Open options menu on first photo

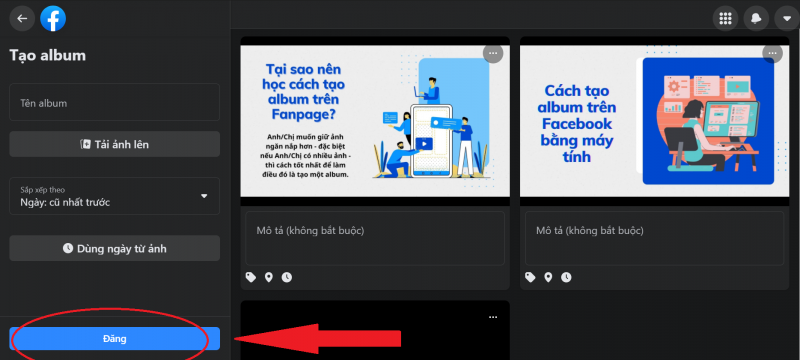click(493, 53)
